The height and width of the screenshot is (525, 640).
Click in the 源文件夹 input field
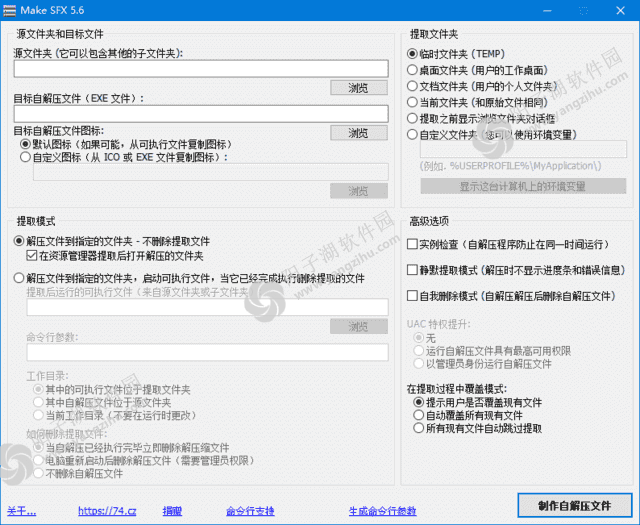coord(200,69)
